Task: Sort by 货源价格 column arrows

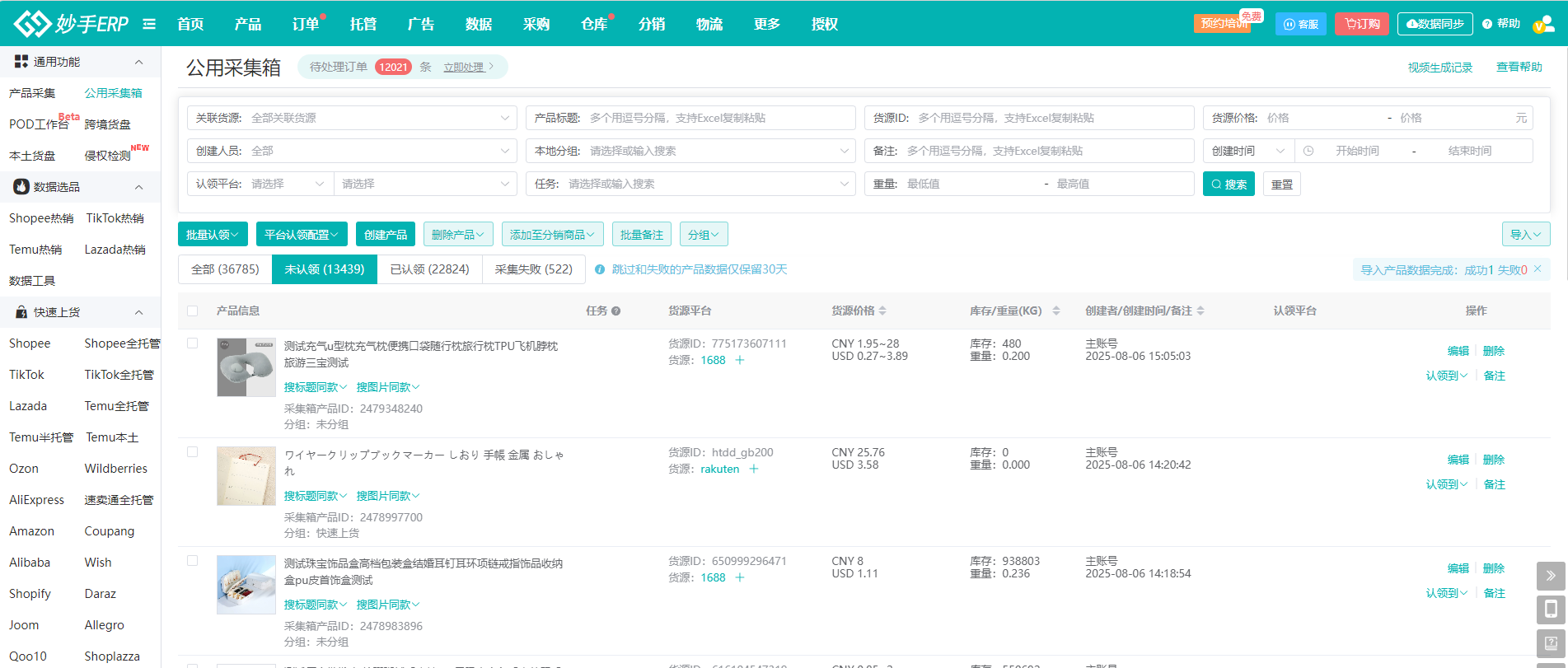Action: pyautogui.click(x=882, y=311)
